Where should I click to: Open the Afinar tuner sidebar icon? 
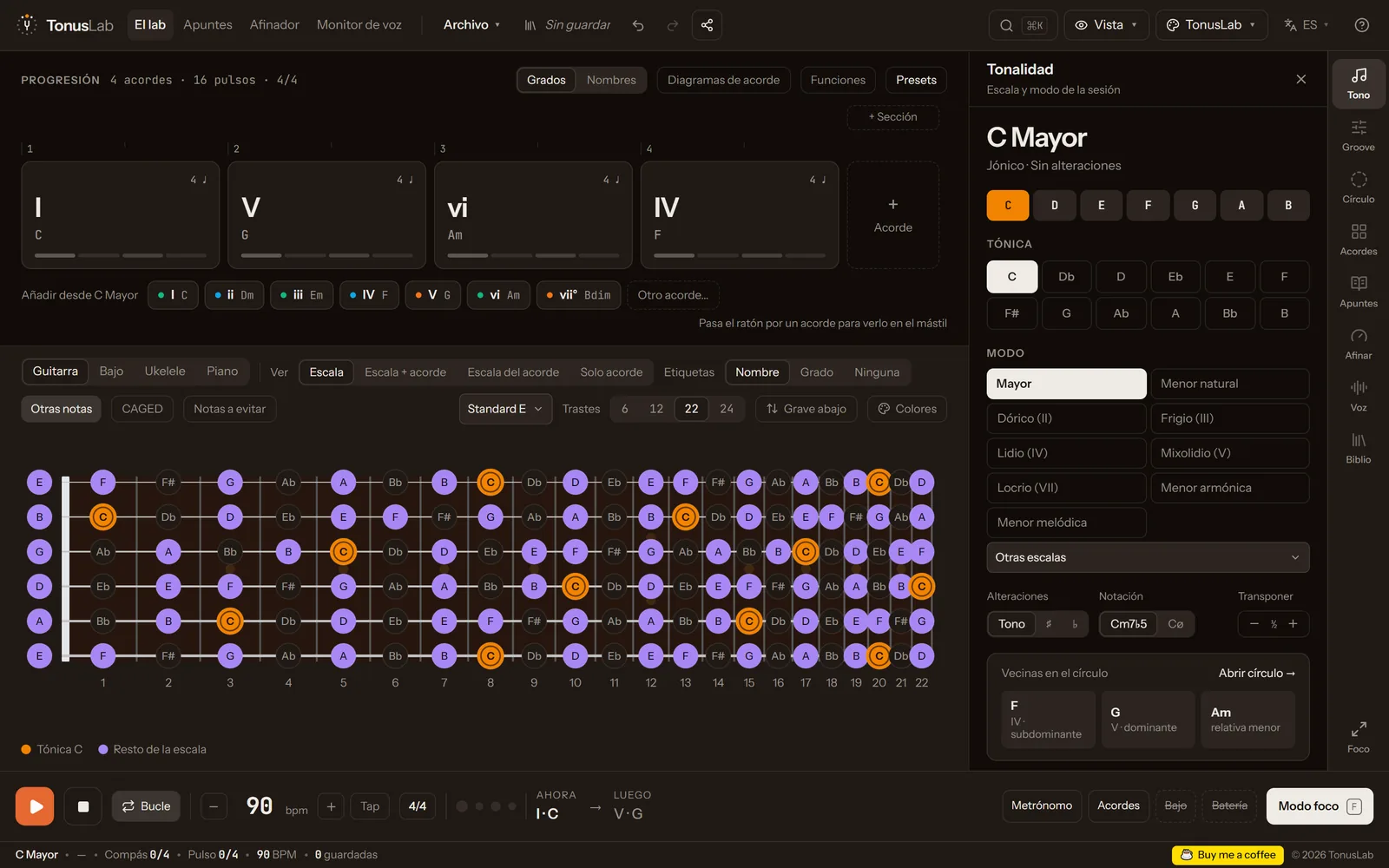[x=1358, y=344]
